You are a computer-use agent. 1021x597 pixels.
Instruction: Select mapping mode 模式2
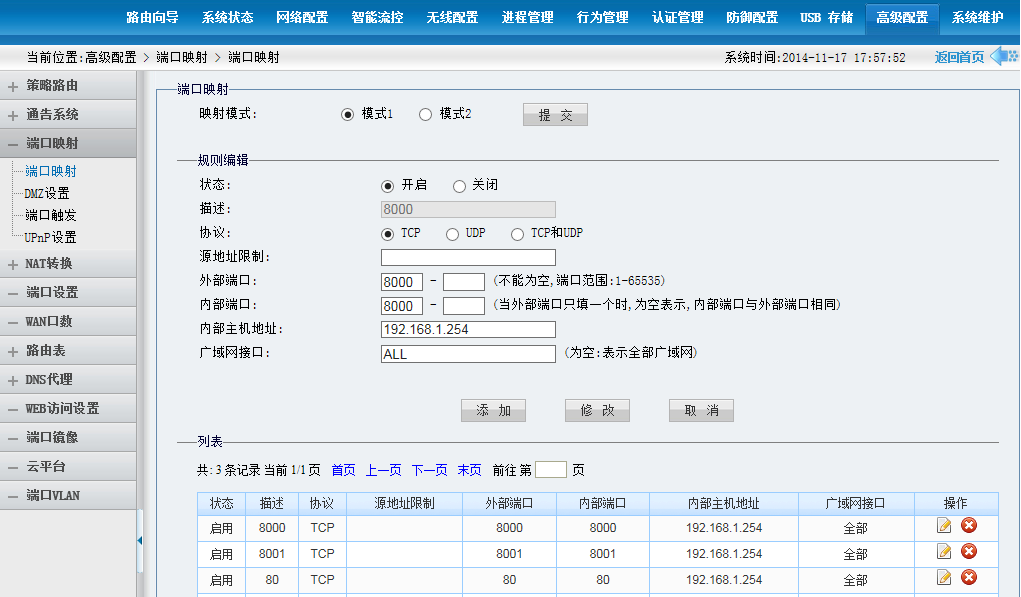point(425,115)
